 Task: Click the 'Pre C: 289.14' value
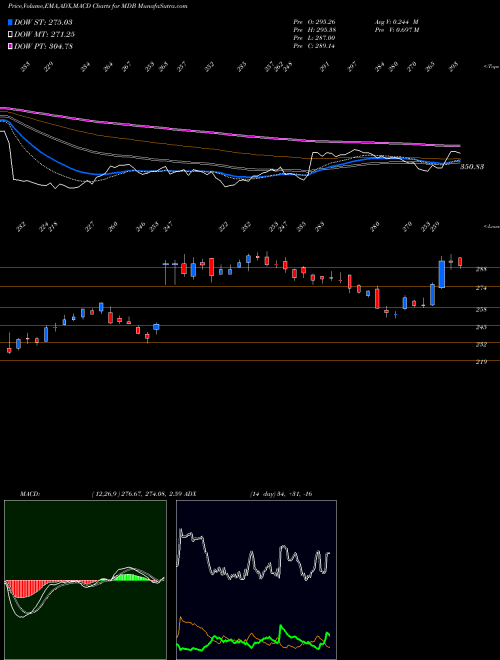click(314, 46)
